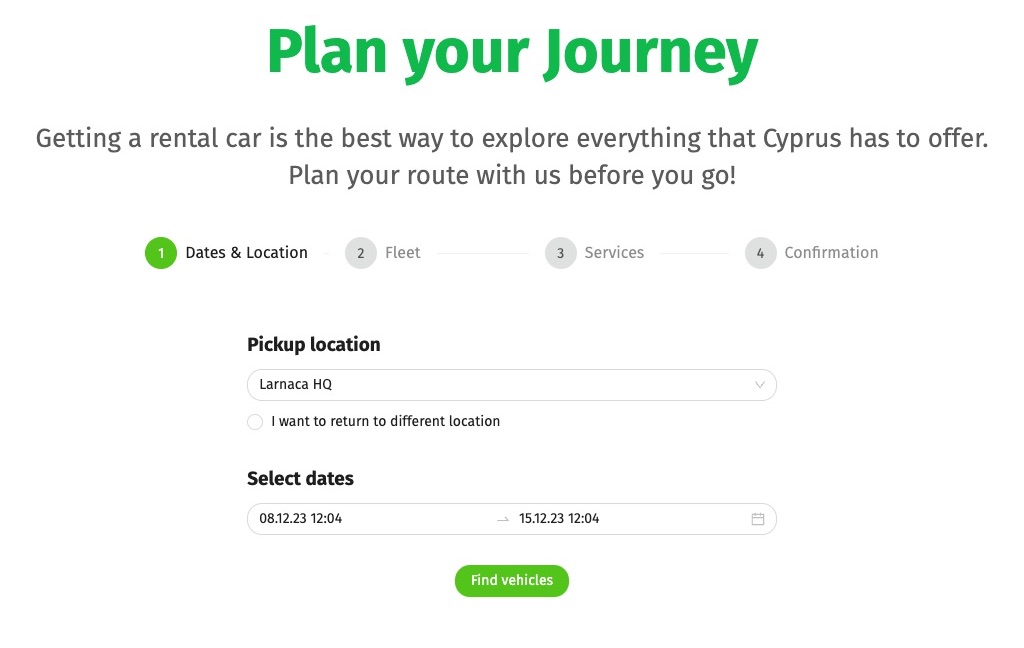Click the step 4 number circle
The height and width of the screenshot is (648, 1024).
(x=761, y=253)
